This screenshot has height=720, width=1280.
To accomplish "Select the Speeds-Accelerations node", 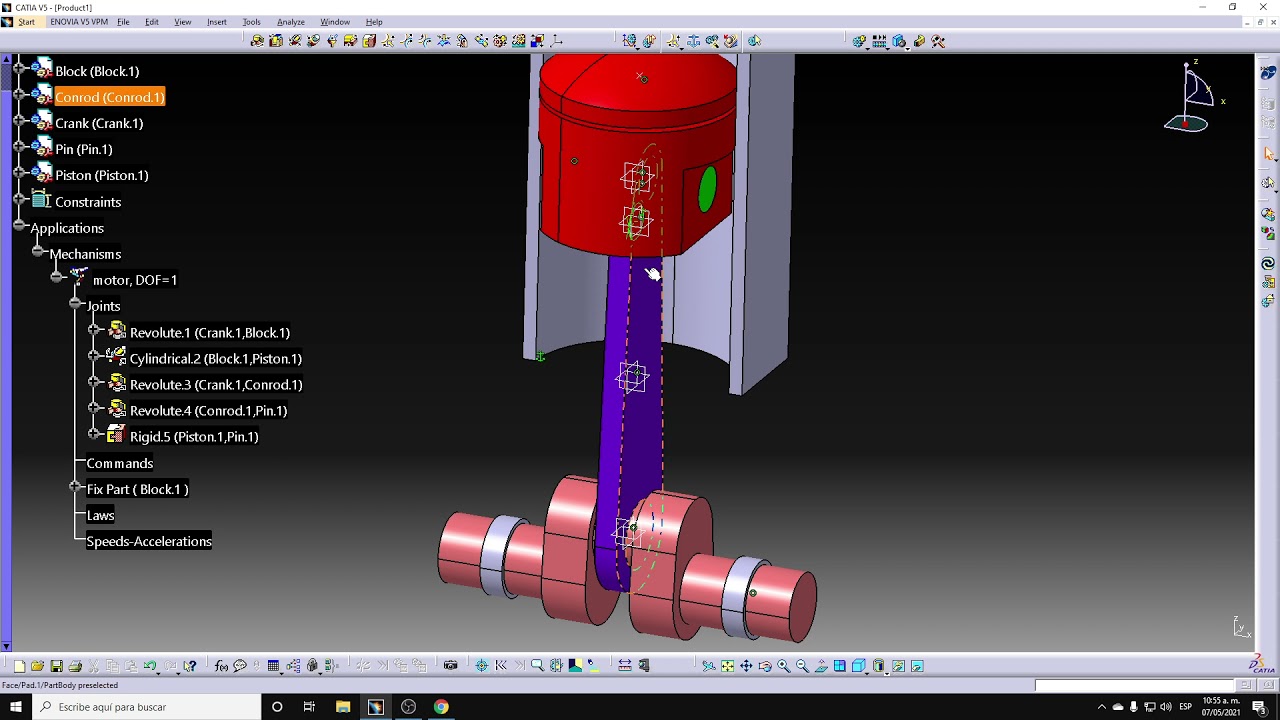I will [x=149, y=541].
